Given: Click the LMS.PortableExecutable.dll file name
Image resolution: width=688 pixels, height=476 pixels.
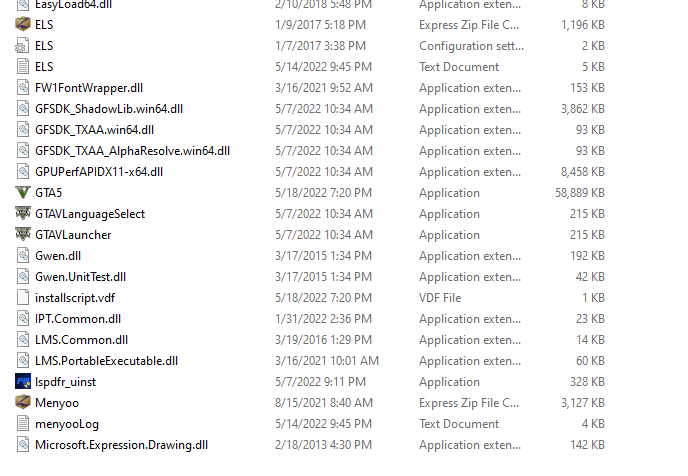Looking at the screenshot, I should tap(107, 361).
